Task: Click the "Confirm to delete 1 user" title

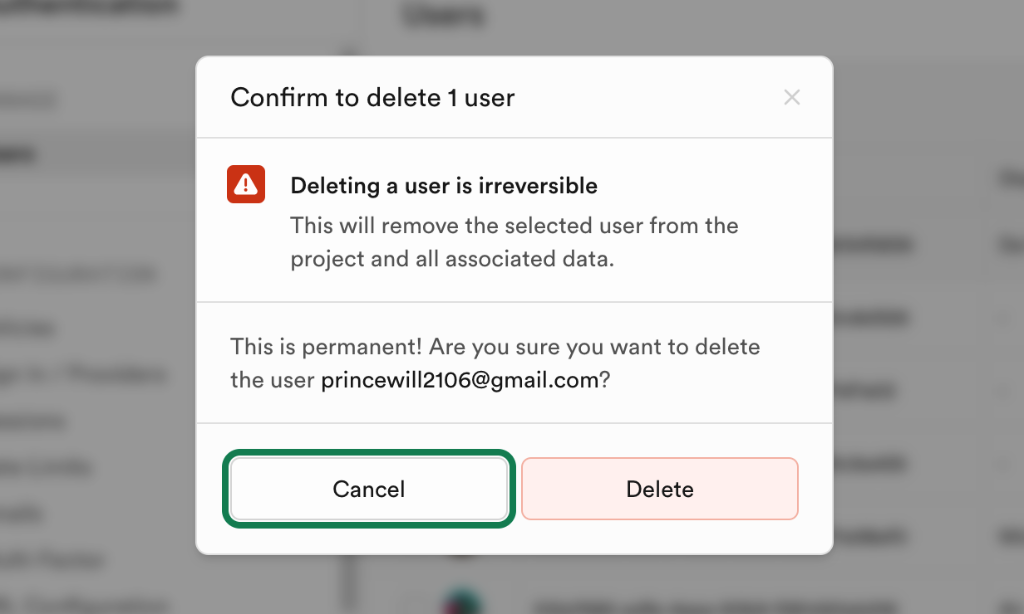Action: 372,97
